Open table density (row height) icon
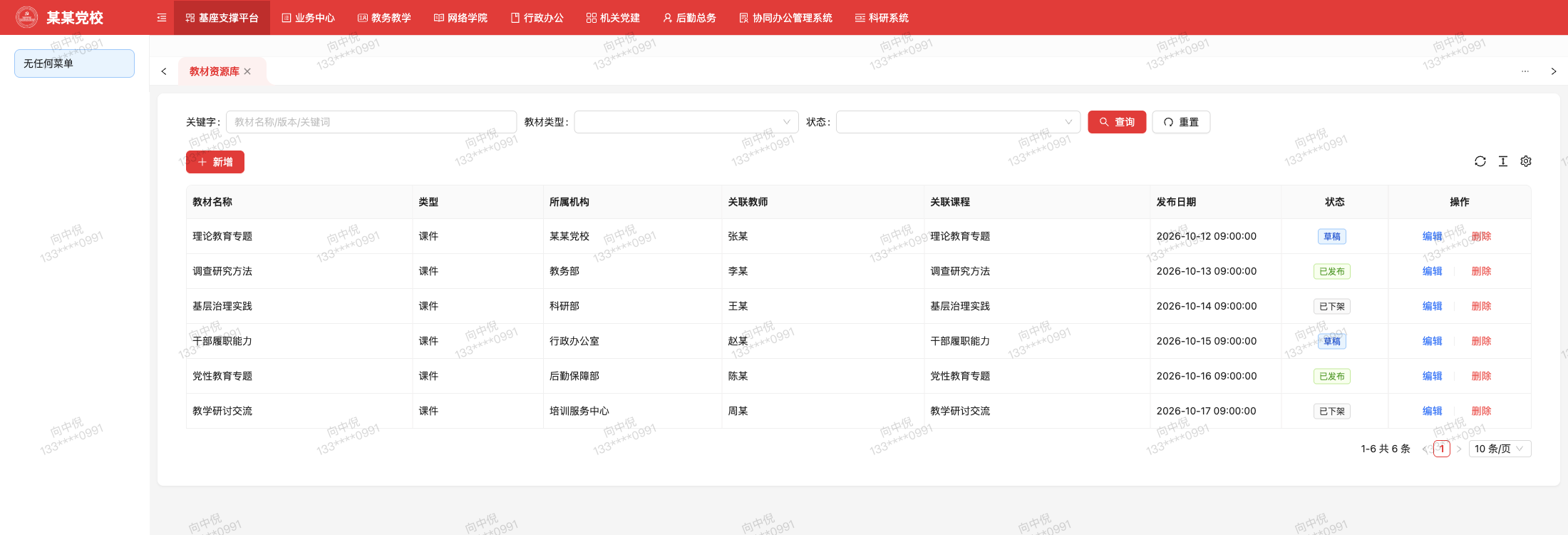Screen dimensions: 1568x535 [x=1503, y=161]
